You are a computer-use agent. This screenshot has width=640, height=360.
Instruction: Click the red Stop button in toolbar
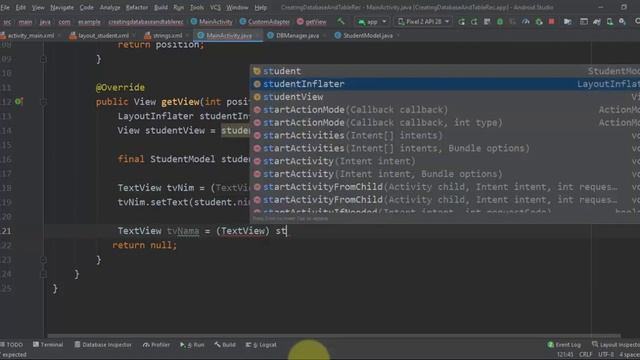click(x=551, y=21)
